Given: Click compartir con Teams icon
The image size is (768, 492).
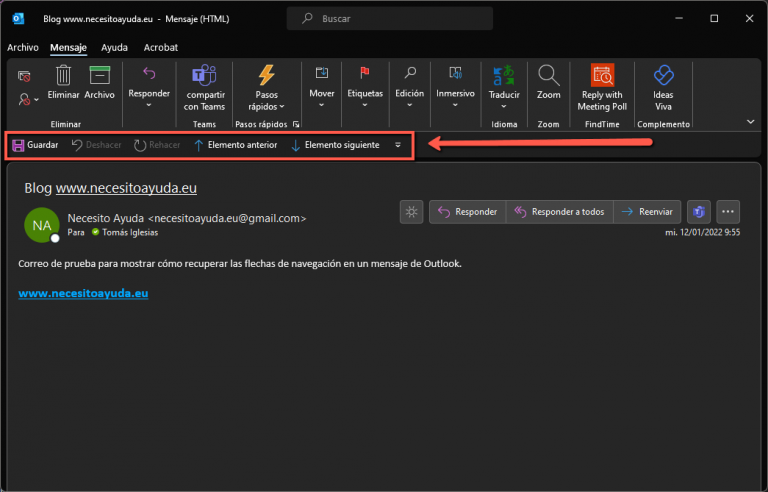Looking at the screenshot, I should (204, 75).
